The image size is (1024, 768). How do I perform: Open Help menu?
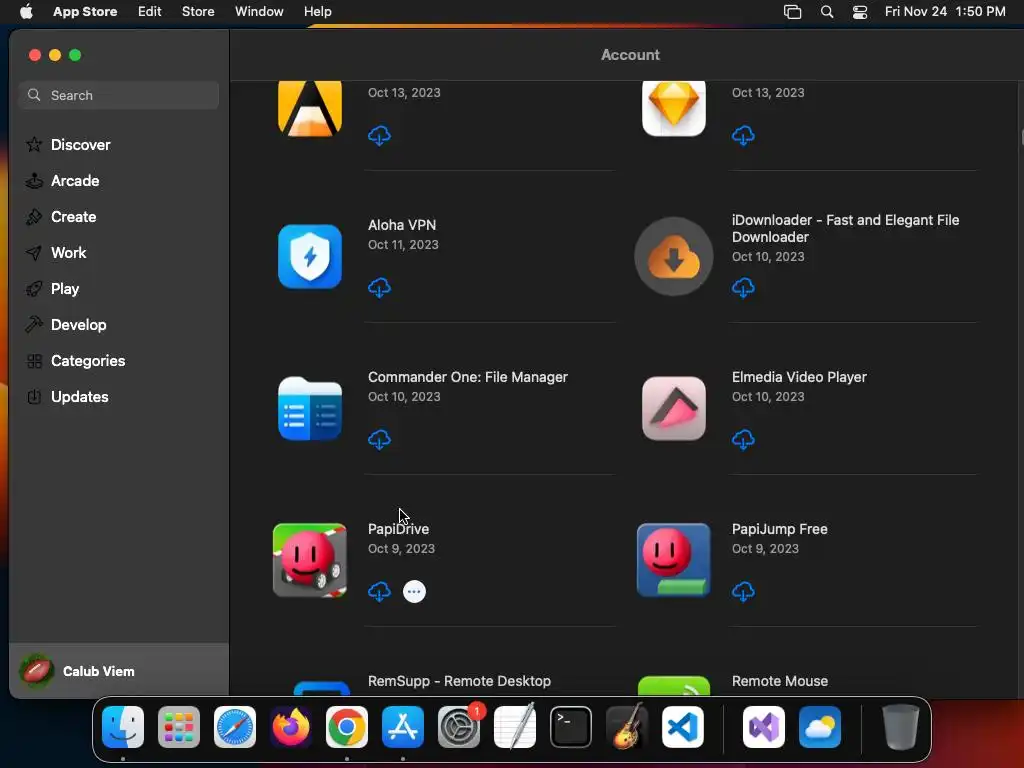point(317,12)
